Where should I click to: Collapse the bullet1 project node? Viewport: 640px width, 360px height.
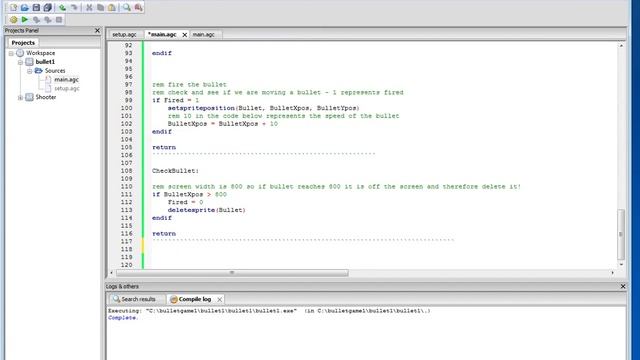tap(20, 62)
